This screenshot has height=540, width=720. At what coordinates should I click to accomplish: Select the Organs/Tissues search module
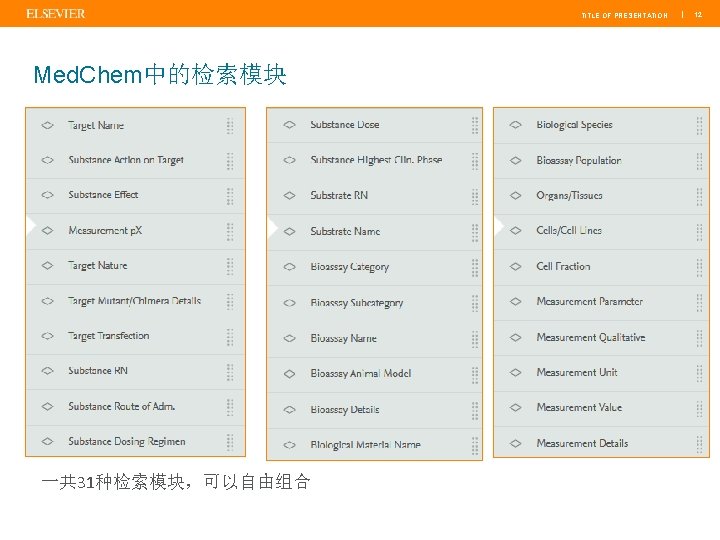click(602, 196)
